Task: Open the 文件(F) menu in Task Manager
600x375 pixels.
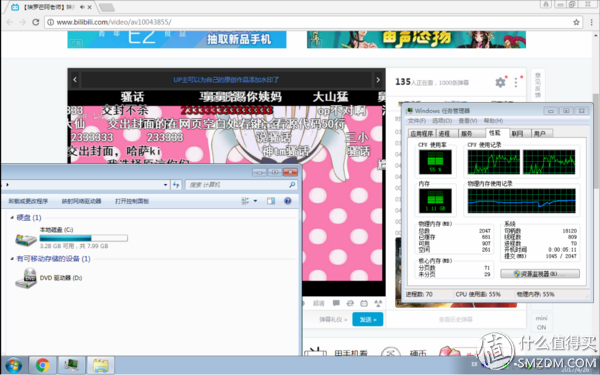Action: (x=417, y=121)
